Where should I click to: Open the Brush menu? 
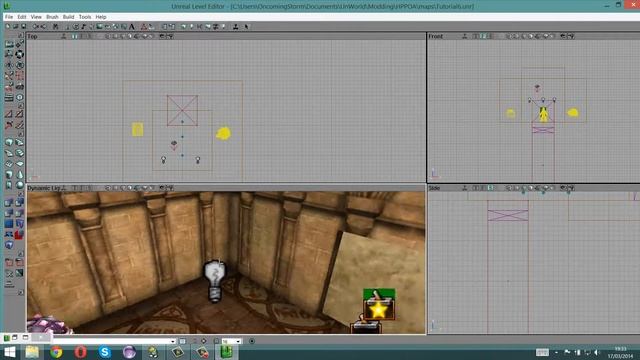52,17
